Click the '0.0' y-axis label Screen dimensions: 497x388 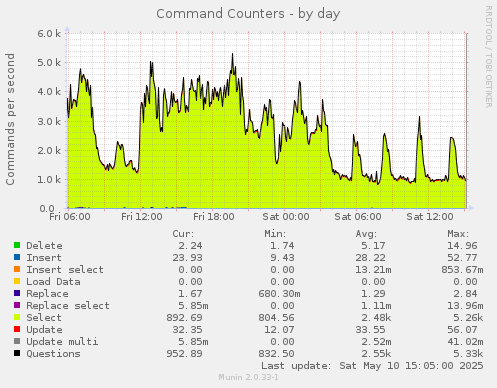coord(47,209)
